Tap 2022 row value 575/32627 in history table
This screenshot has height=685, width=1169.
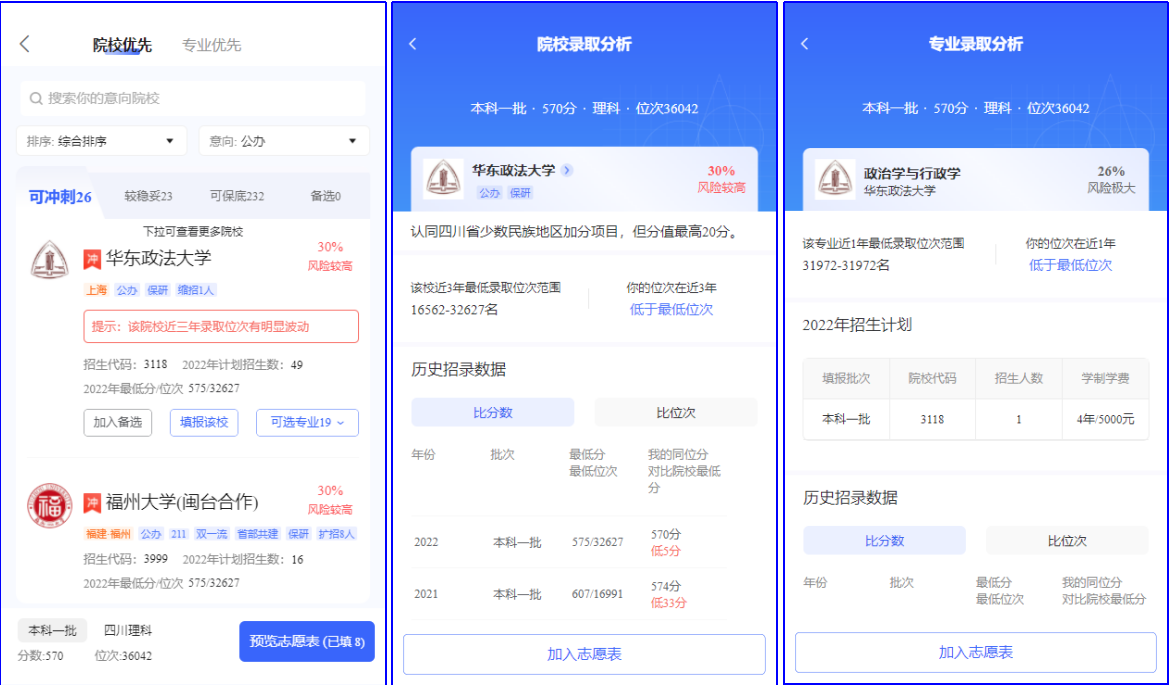(x=598, y=542)
